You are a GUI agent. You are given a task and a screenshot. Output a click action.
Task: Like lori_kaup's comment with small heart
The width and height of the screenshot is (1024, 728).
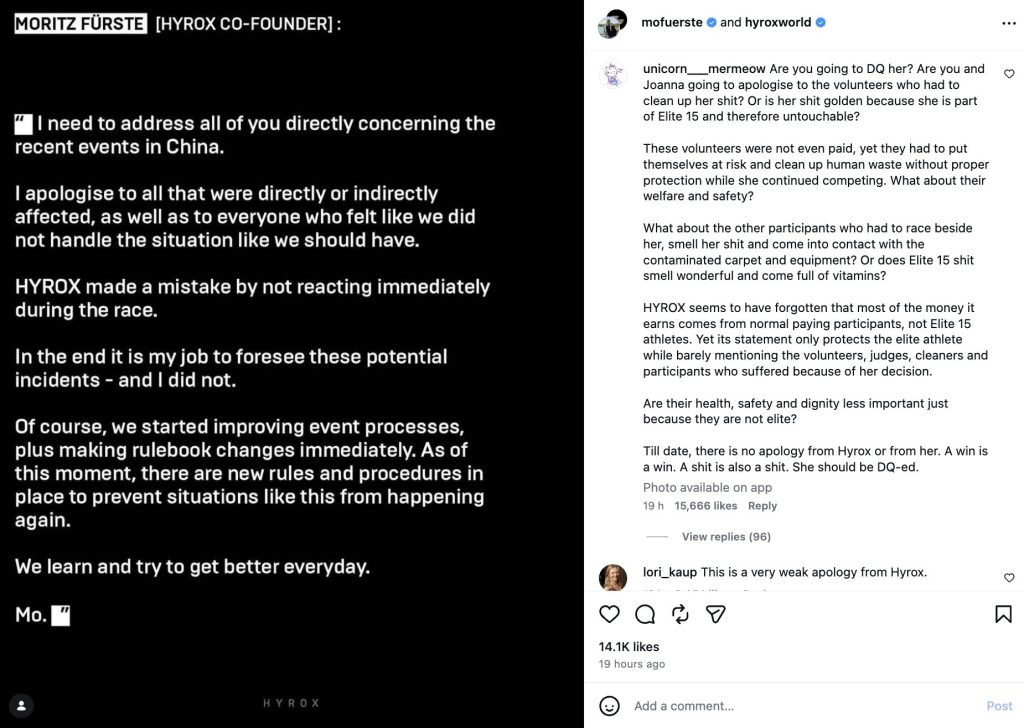pos(1009,577)
